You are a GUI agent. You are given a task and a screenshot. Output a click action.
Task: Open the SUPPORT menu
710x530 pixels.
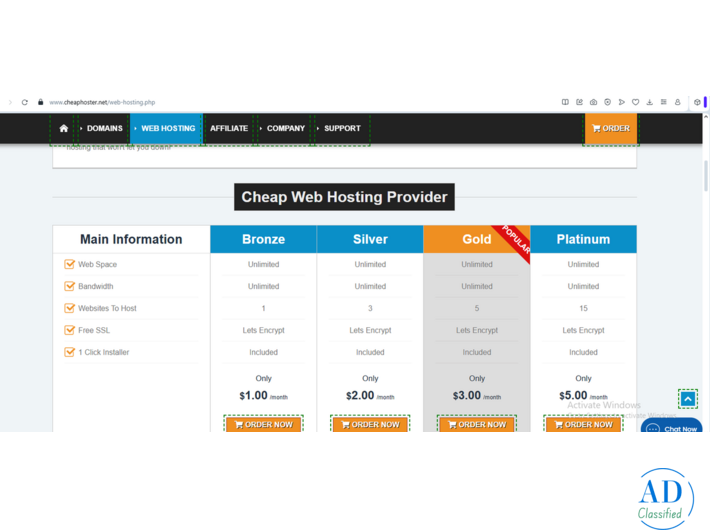point(342,129)
